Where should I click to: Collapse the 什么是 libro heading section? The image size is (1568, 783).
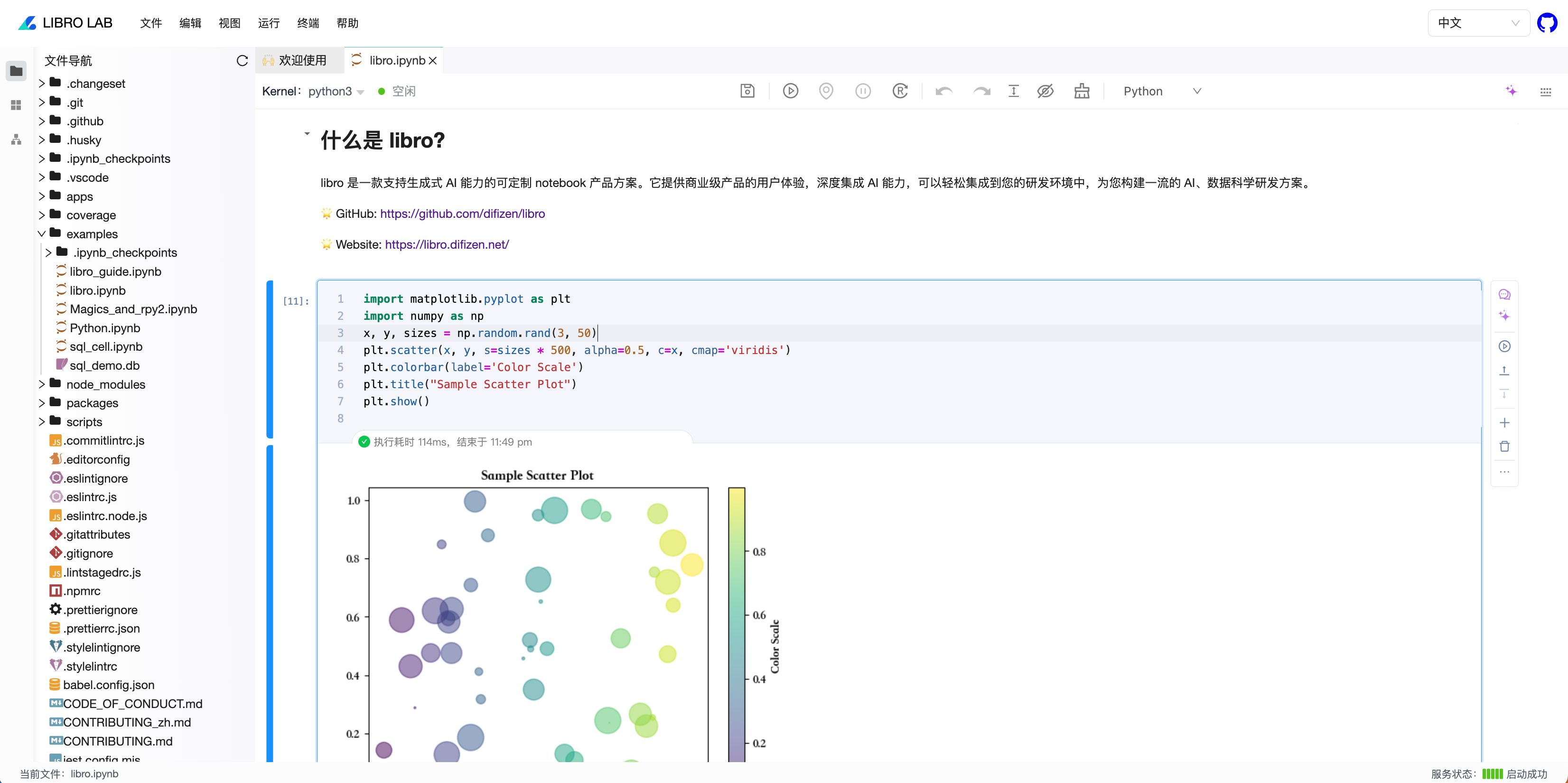pyautogui.click(x=307, y=133)
